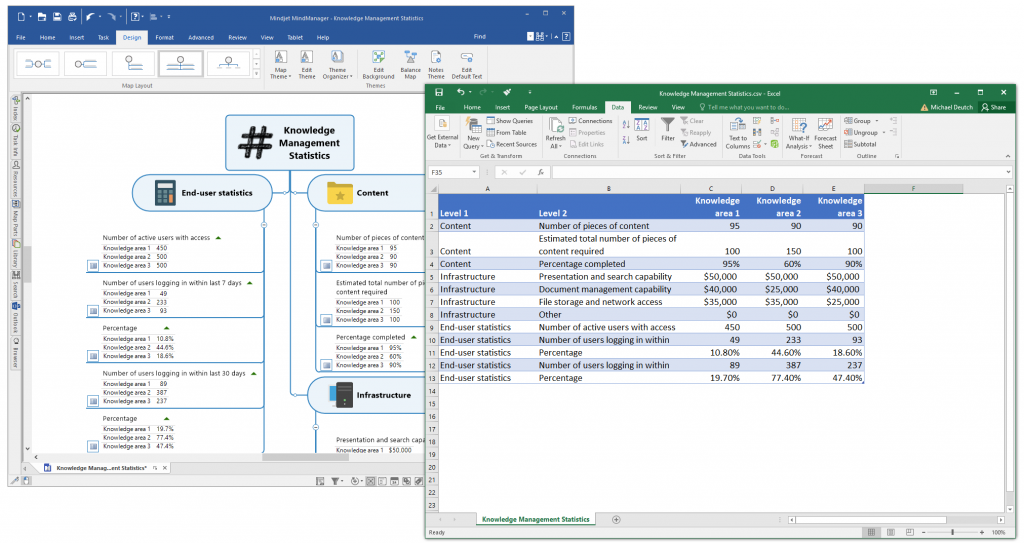Viewport: 1024px width, 543px height.
Task: Open the Advanced tab in MindManager
Action: click(x=201, y=37)
